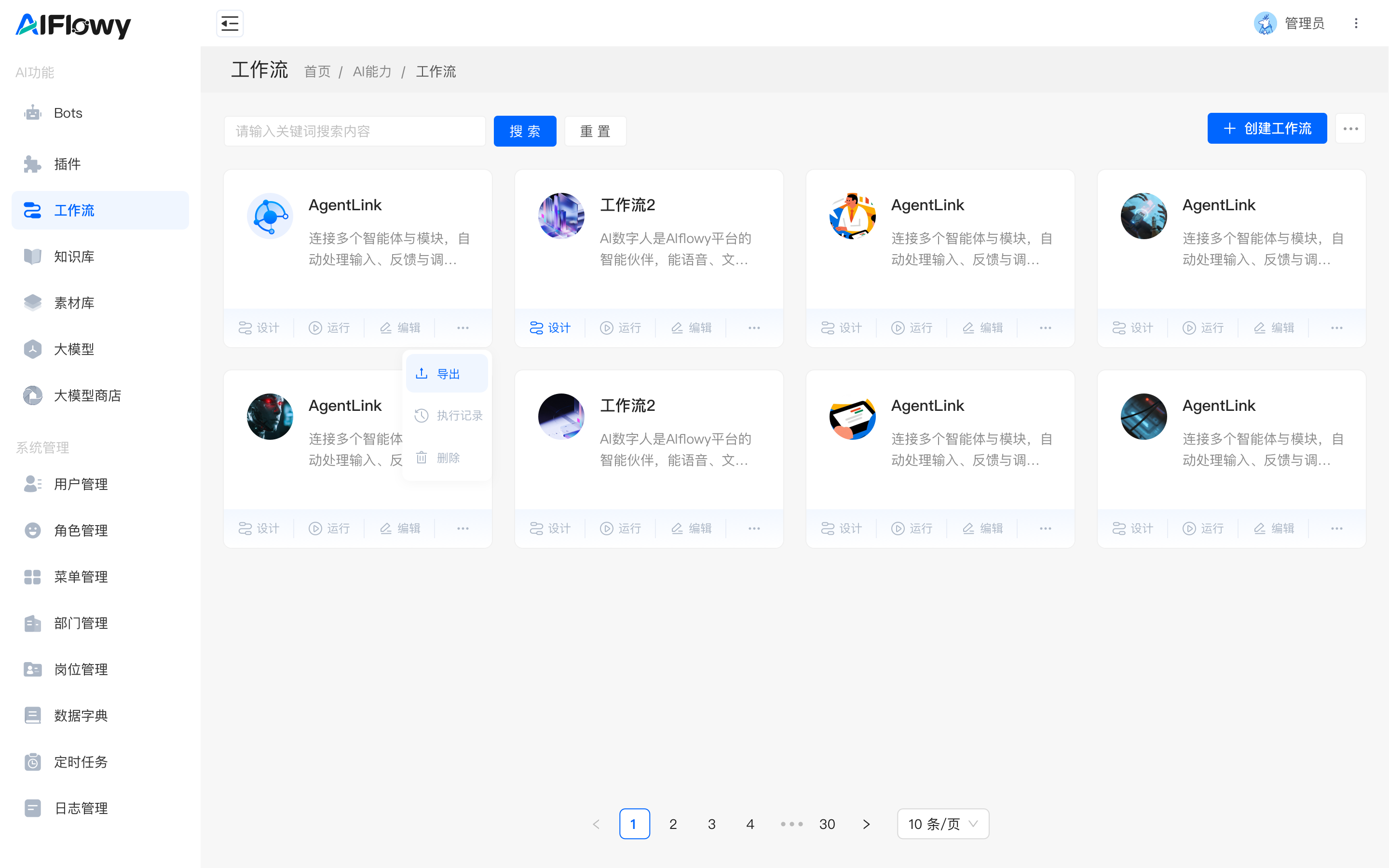Viewport: 1389px width, 868px height.
Task: Open more options beside 创建工作流 button
Action: pyautogui.click(x=1350, y=128)
